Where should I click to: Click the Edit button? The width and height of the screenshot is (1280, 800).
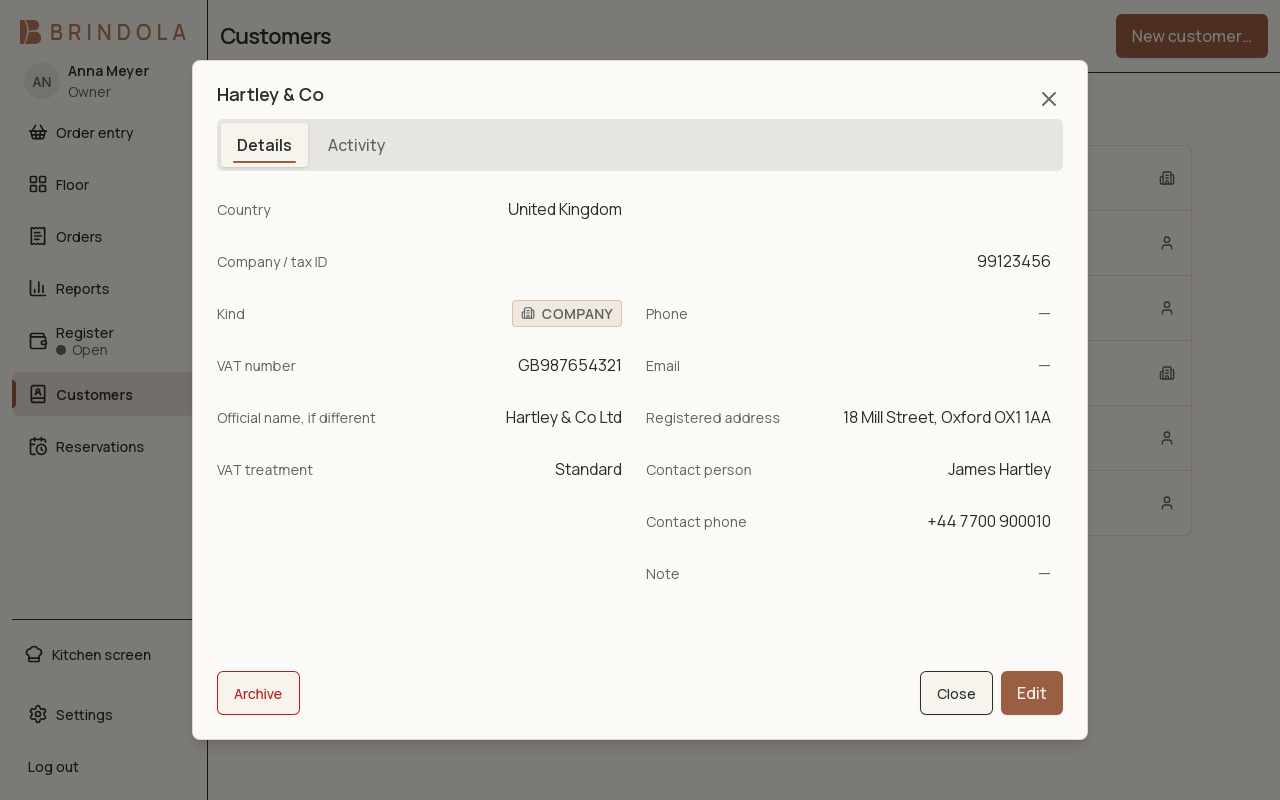pos(1032,693)
